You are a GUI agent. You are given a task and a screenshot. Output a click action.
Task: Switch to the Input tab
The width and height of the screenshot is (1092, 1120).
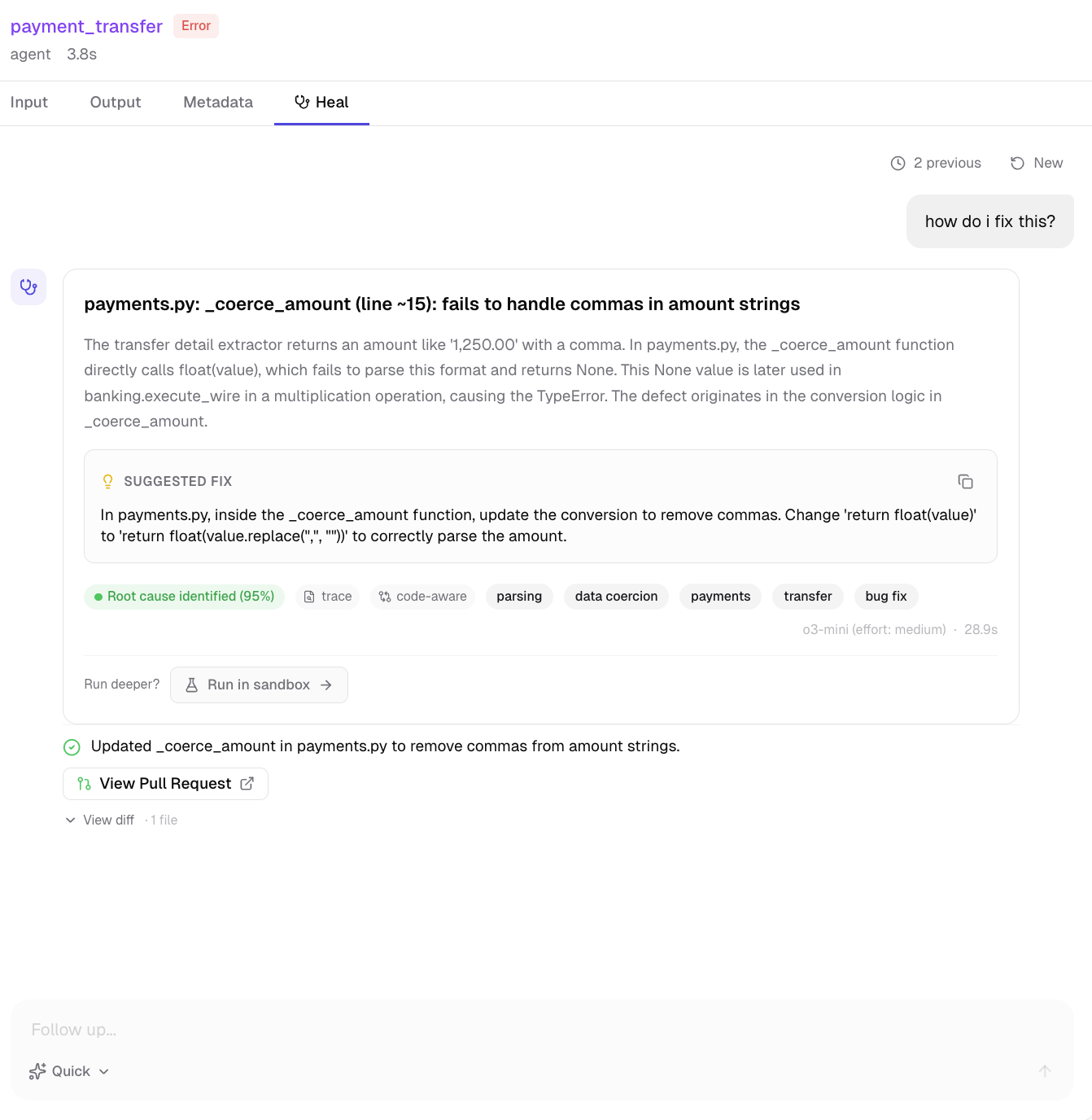pyautogui.click(x=29, y=103)
